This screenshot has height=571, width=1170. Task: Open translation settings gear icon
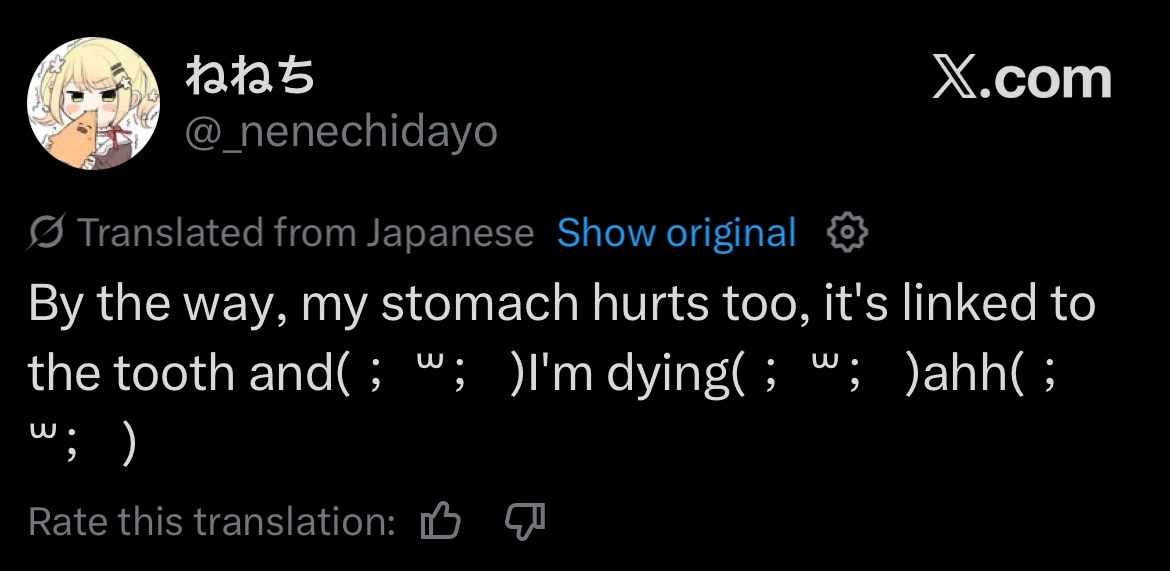coord(847,233)
